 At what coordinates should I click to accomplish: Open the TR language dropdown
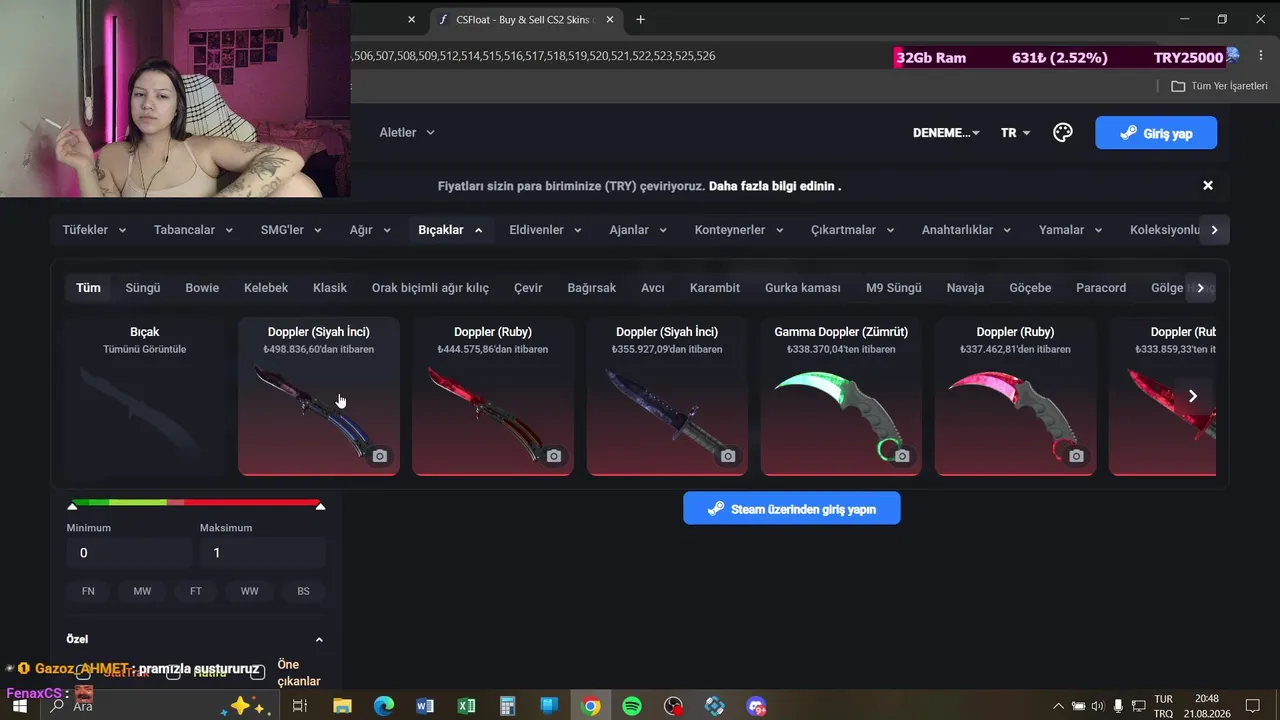1016,133
